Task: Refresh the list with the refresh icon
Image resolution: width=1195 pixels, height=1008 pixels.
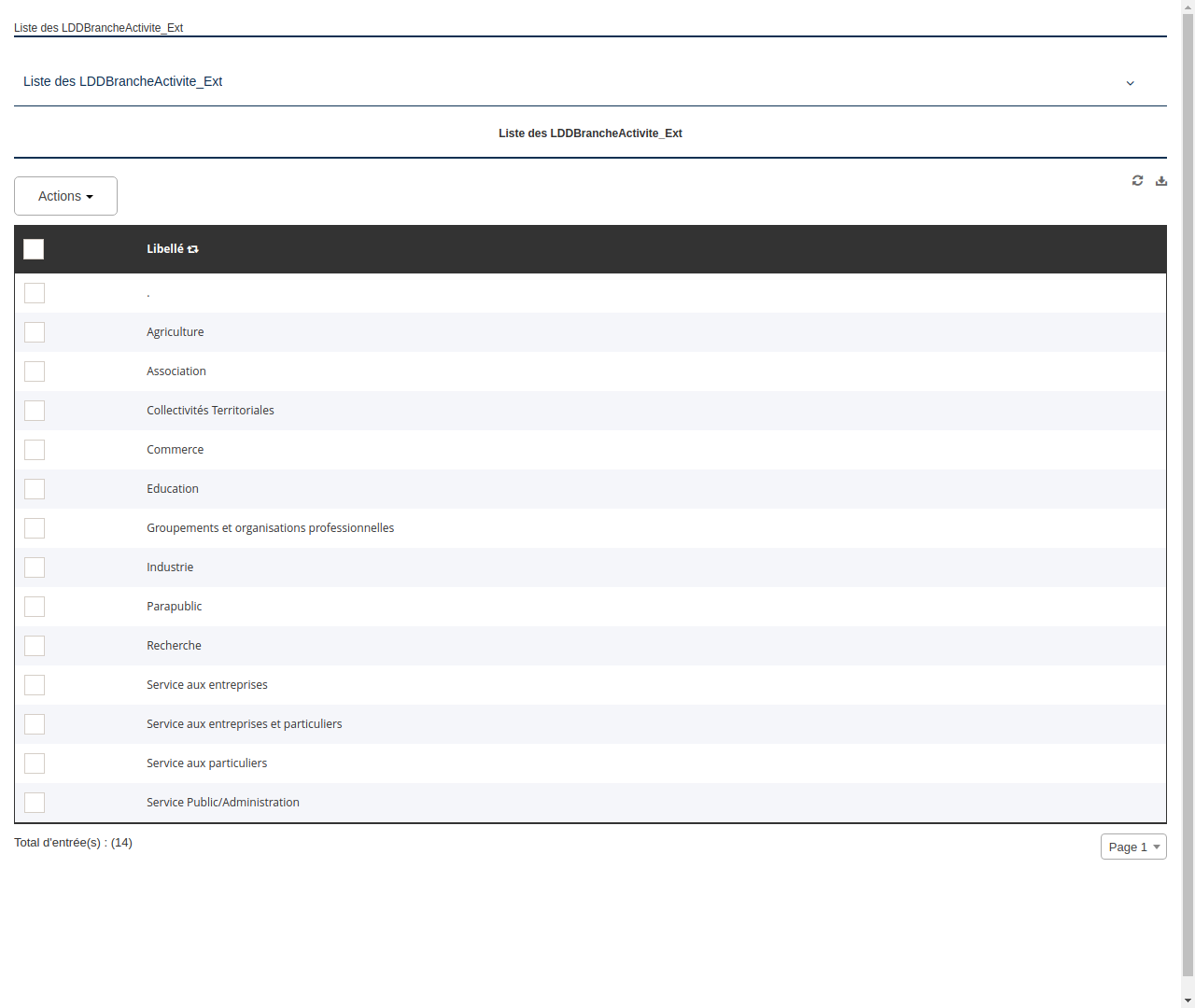Action: (x=1137, y=180)
